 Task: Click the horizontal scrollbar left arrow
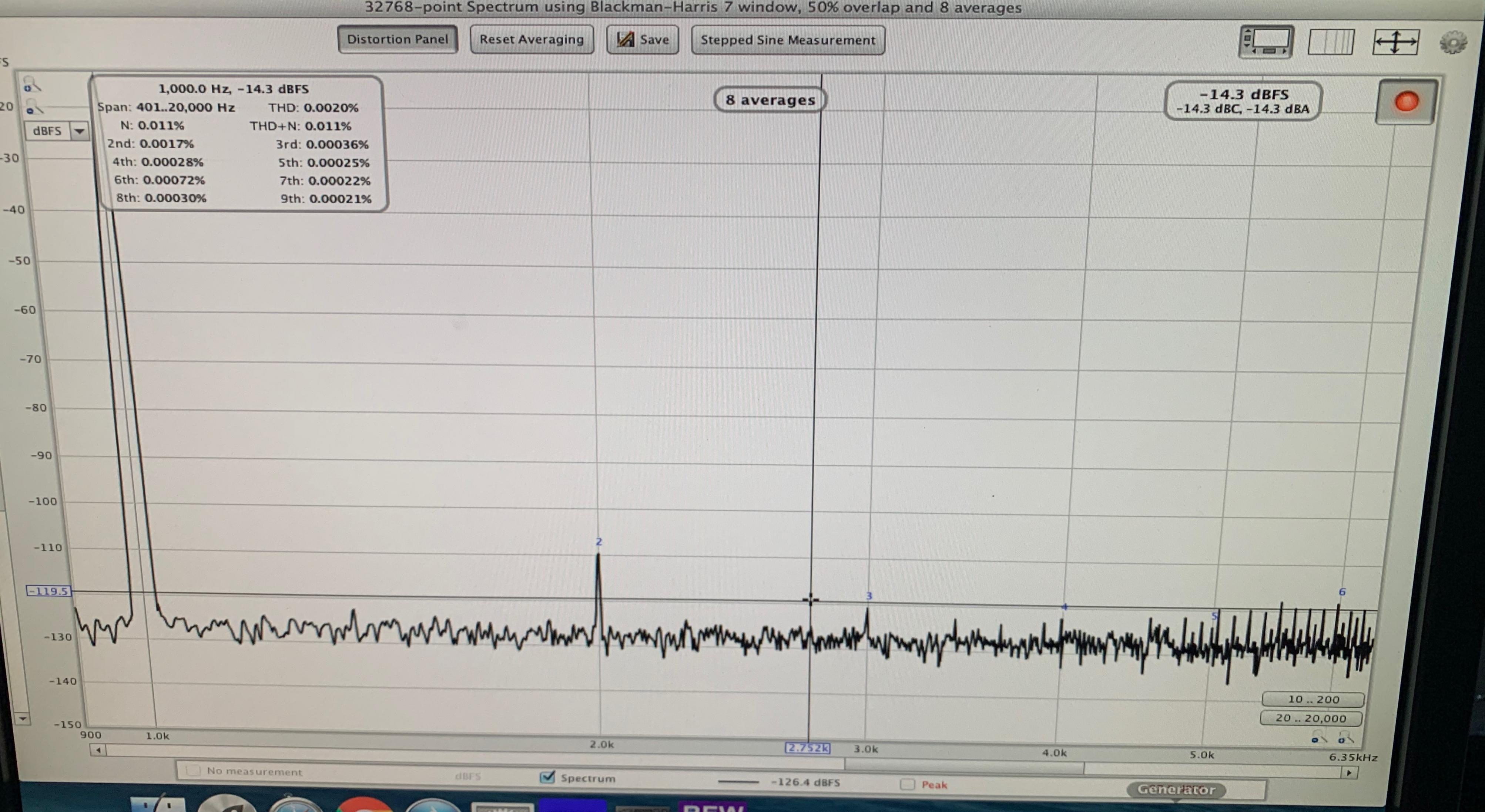coord(98,750)
